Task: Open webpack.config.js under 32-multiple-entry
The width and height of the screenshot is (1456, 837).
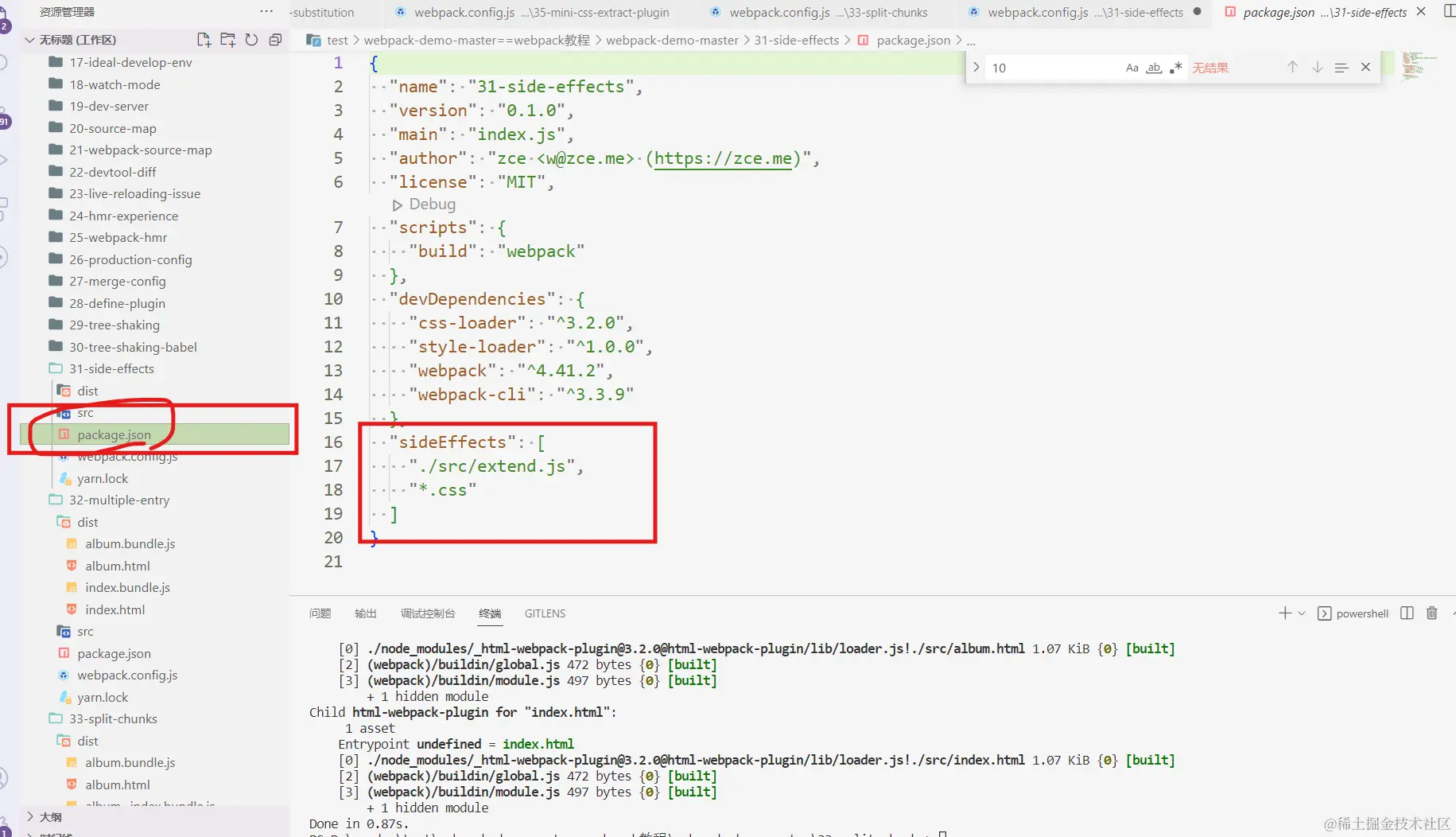Action: (x=127, y=675)
